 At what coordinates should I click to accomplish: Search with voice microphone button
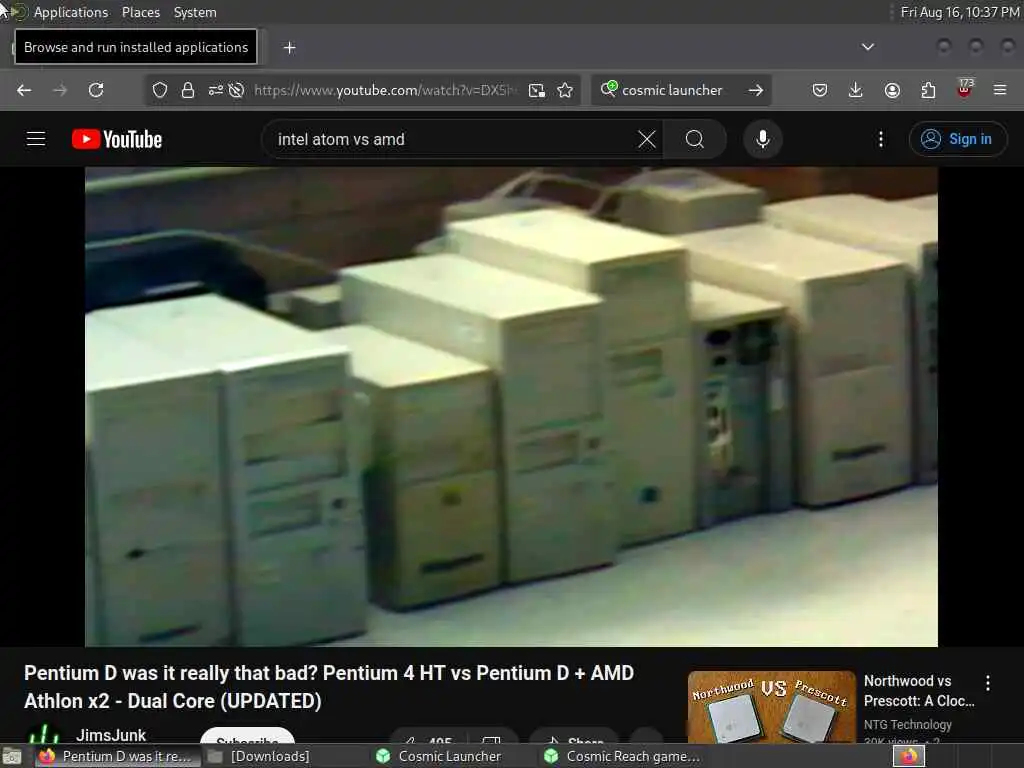point(763,139)
